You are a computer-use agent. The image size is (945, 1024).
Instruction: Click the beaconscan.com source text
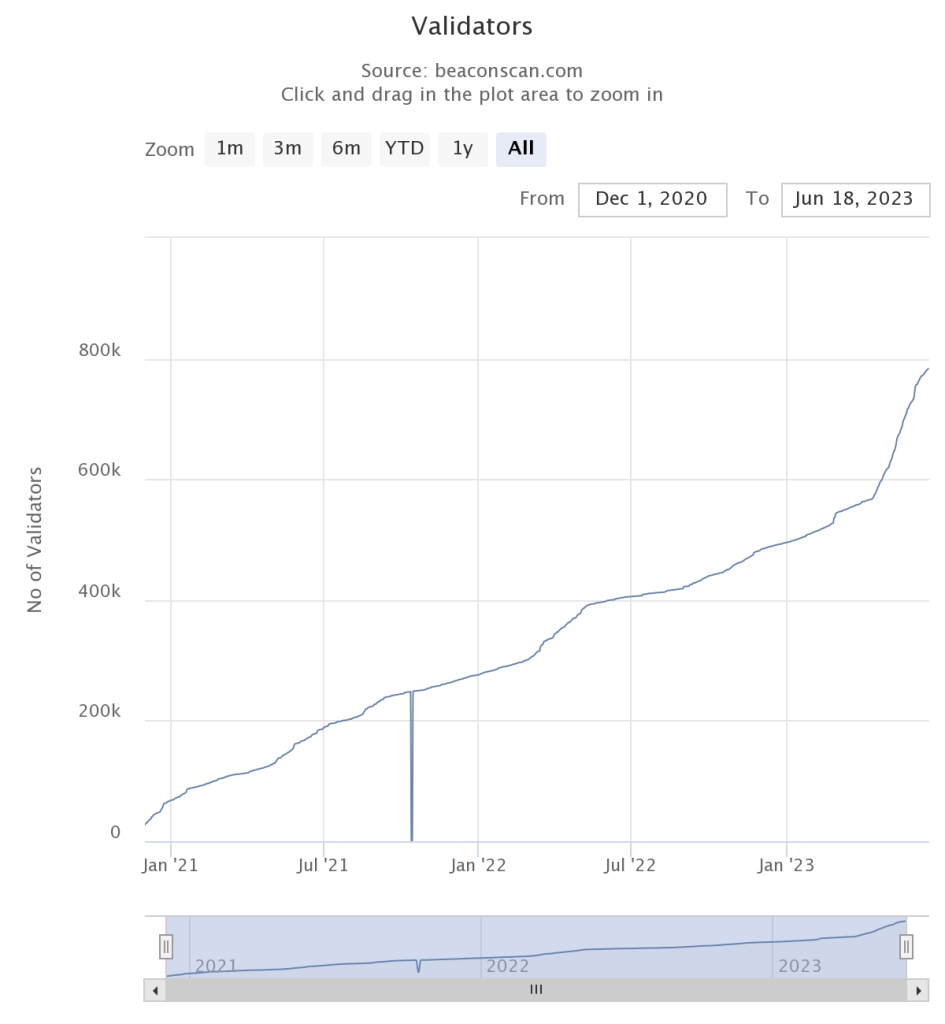[x=471, y=70]
